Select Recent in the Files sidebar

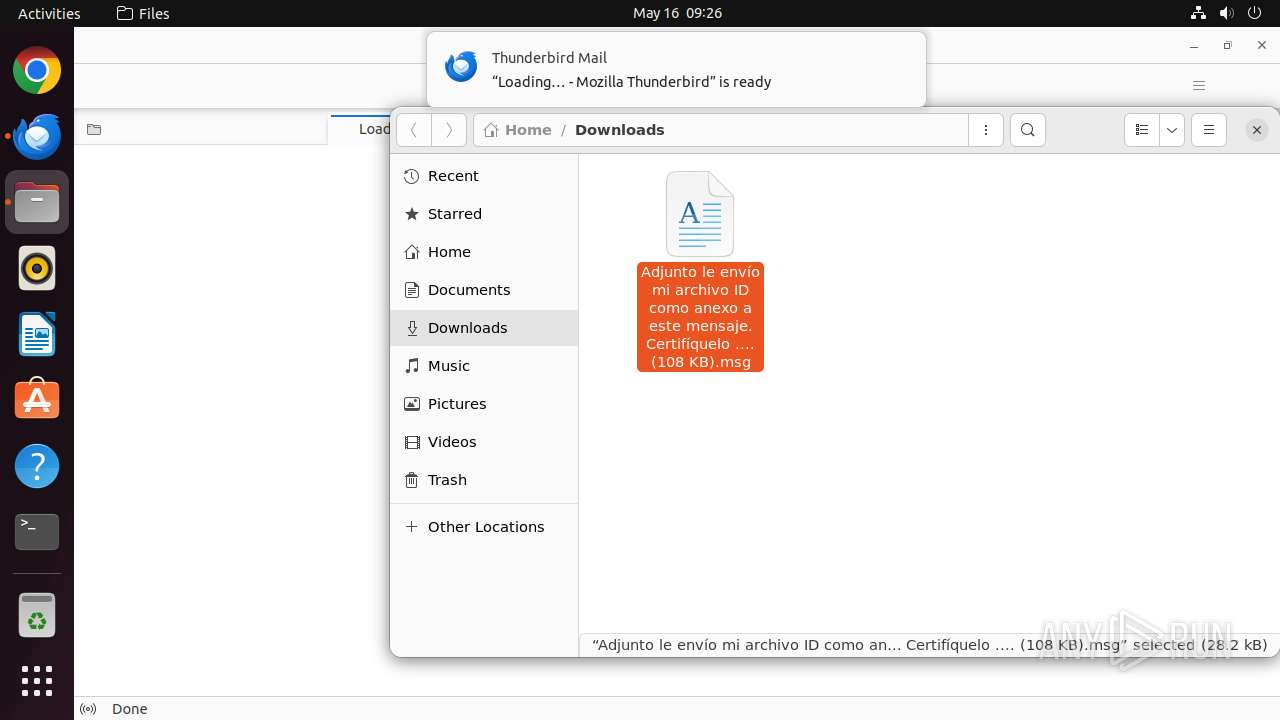[x=484, y=176]
